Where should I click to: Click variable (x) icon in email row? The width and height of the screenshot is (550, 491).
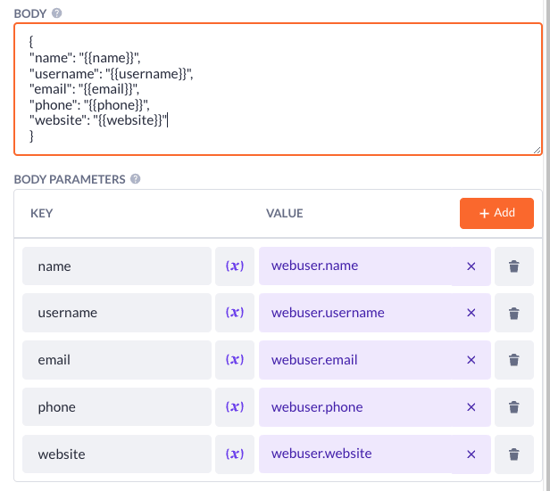(x=235, y=360)
